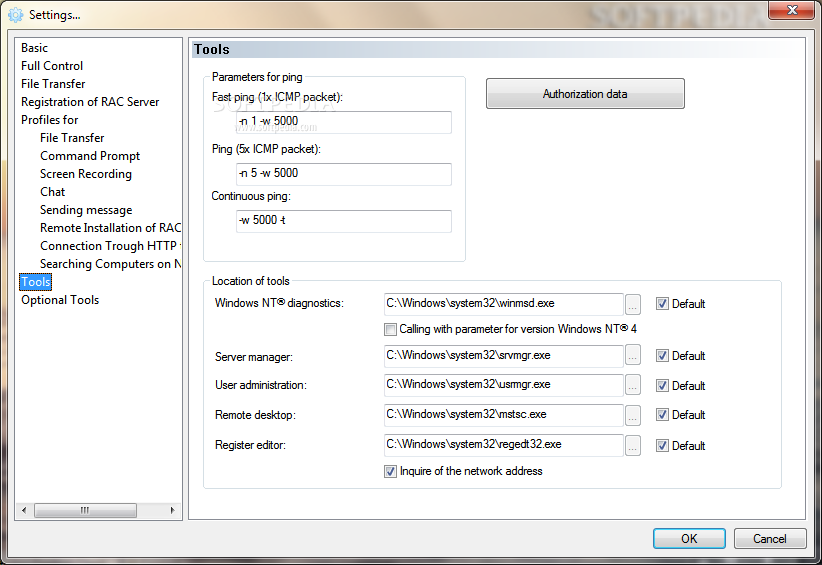Click the tree's scroll left arrow
The width and height of the screenshot is (822, 565).
click(x=24, y=510)
